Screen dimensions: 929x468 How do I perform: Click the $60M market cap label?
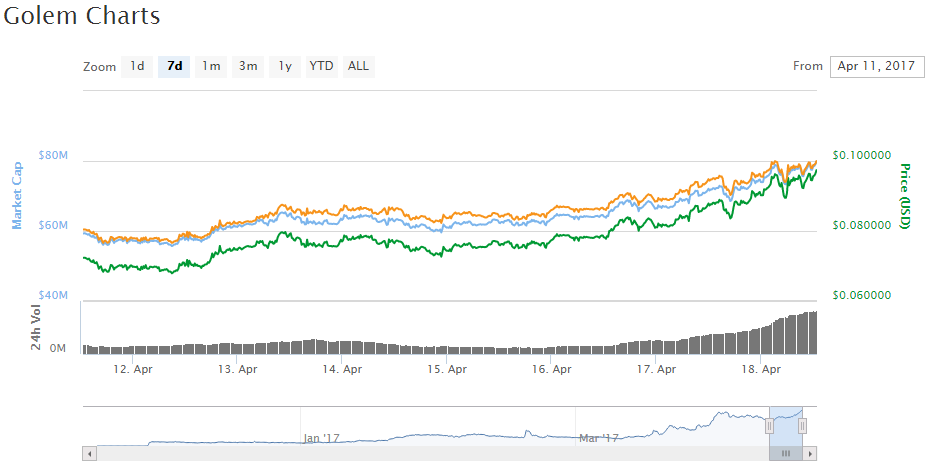53,225
